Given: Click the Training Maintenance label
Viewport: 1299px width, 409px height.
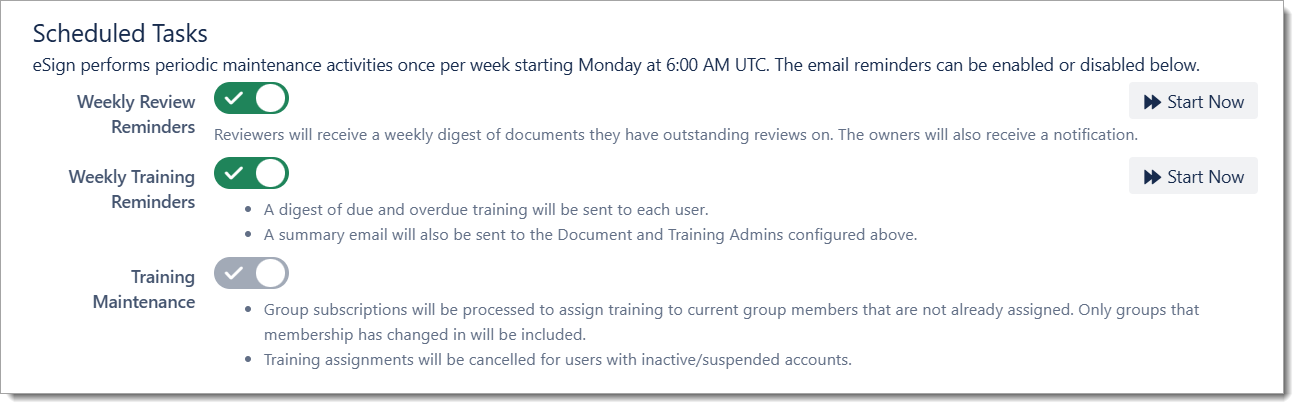Looking at the screenshot, I should click(144, 289).
